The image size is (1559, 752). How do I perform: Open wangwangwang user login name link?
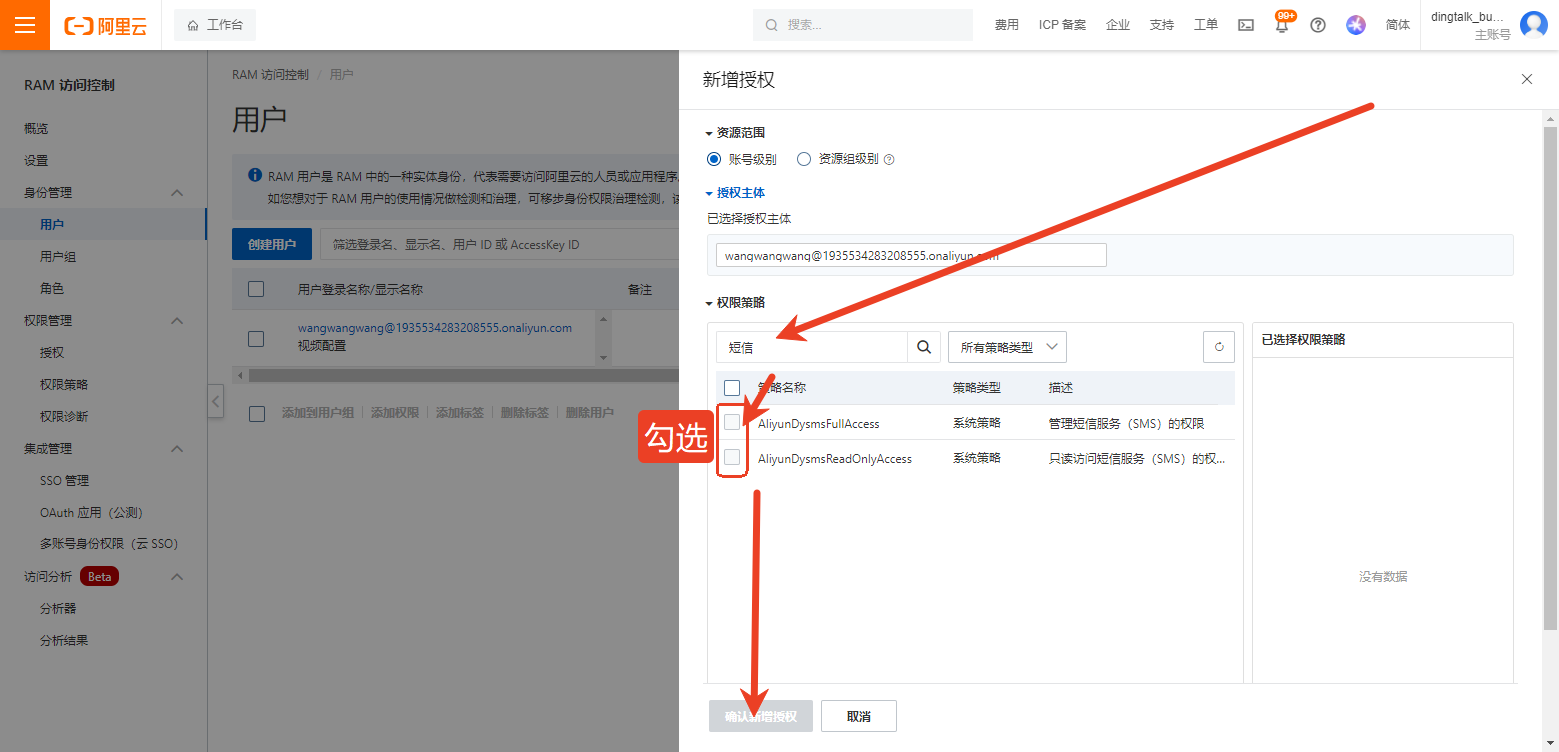(435, 328)
